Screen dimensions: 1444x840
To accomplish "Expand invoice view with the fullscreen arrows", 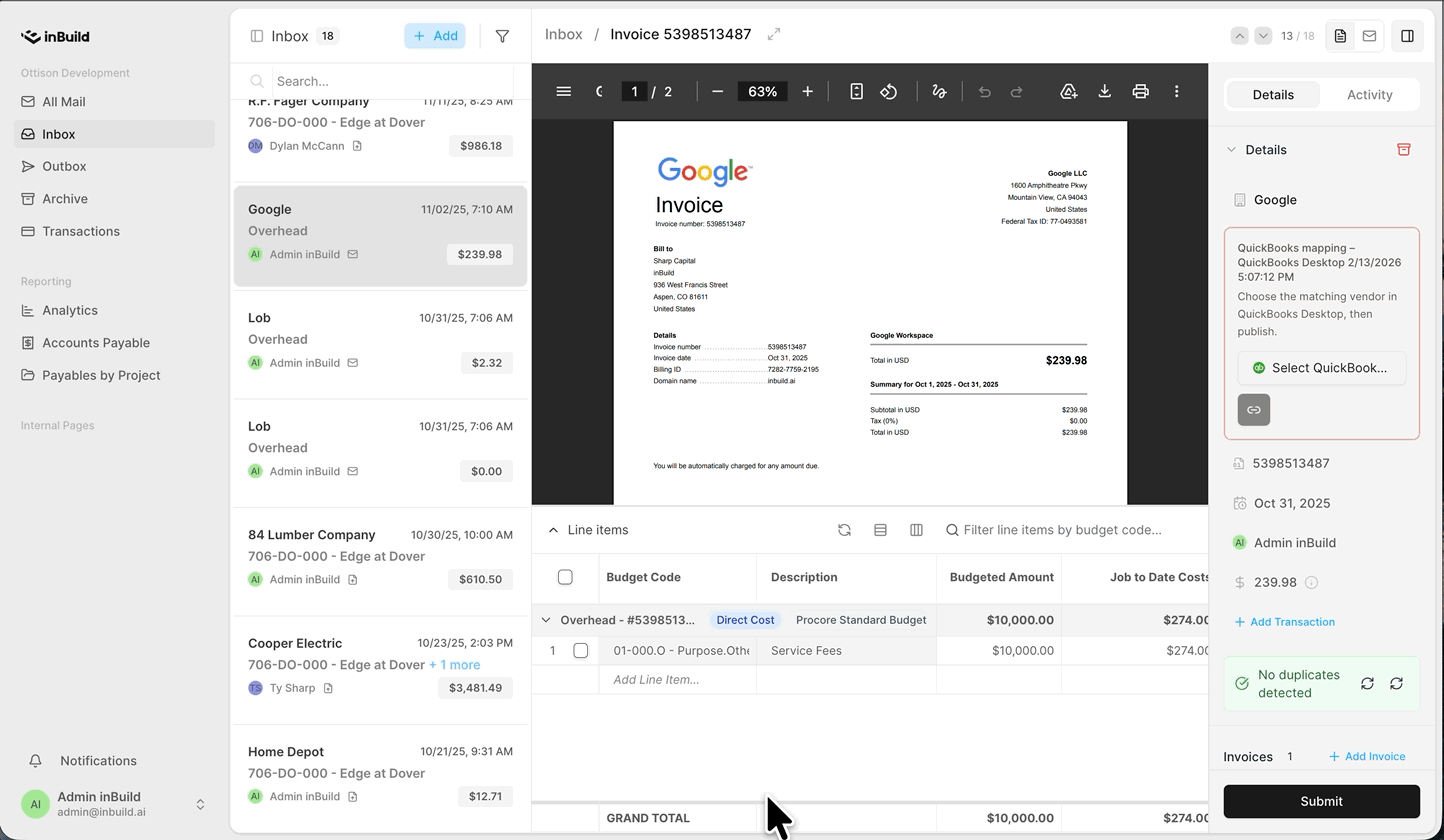I will [774, 34].
